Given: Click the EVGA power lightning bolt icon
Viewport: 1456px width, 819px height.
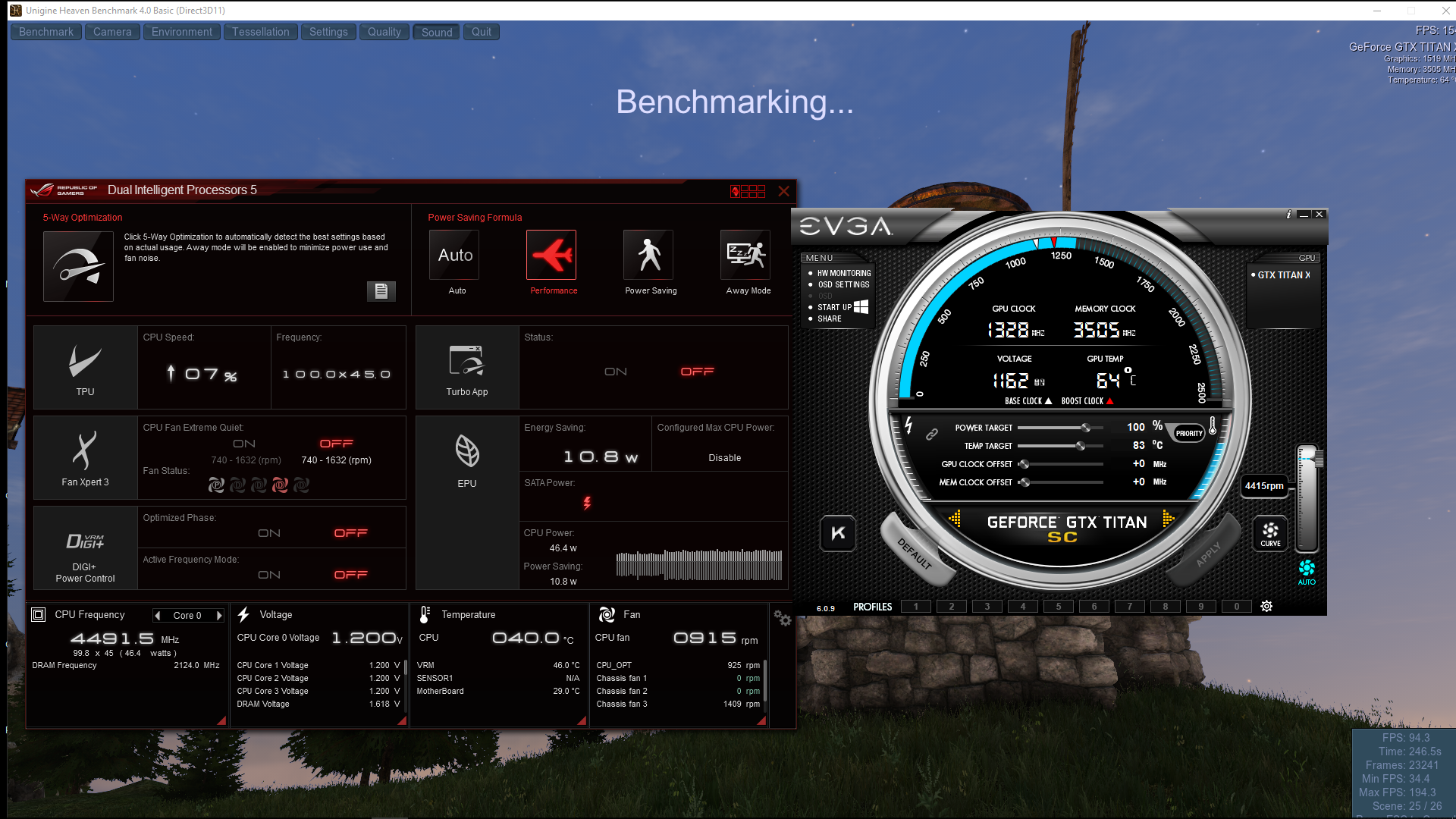Looking at the screenshot, I should coord(908,425).
